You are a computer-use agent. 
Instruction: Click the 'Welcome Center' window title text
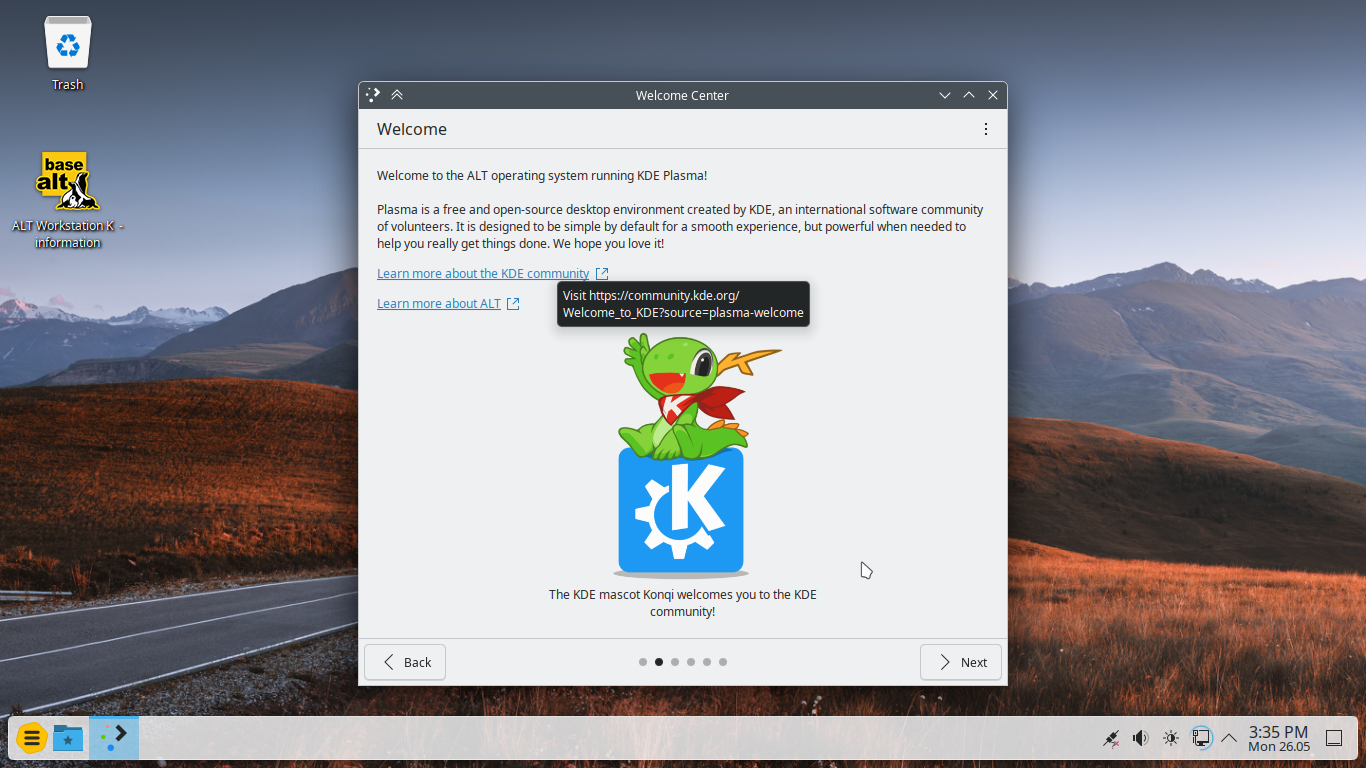(682, 95)
